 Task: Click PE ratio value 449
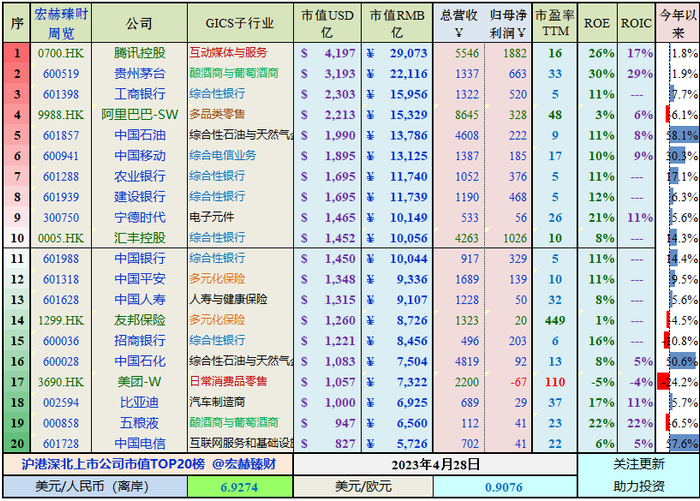click(555, 320)
